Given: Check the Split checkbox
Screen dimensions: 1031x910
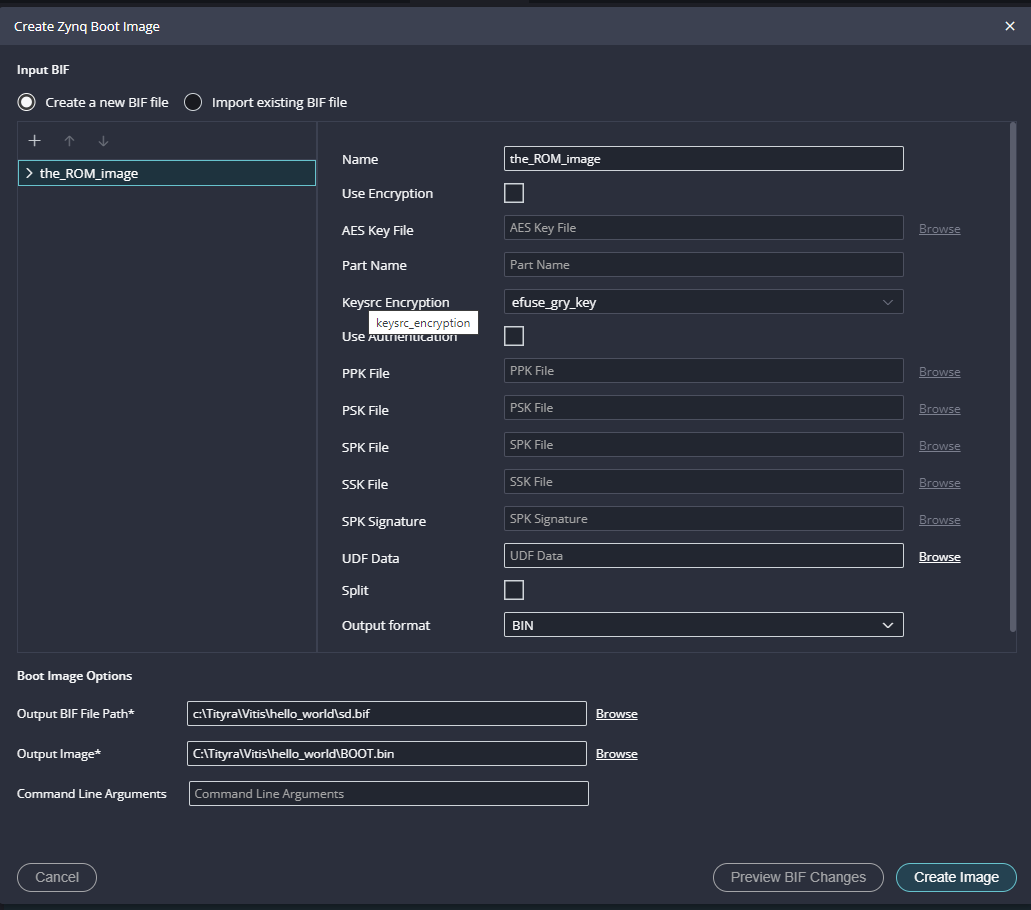Looking at the screenshot, I should [514, 590].
